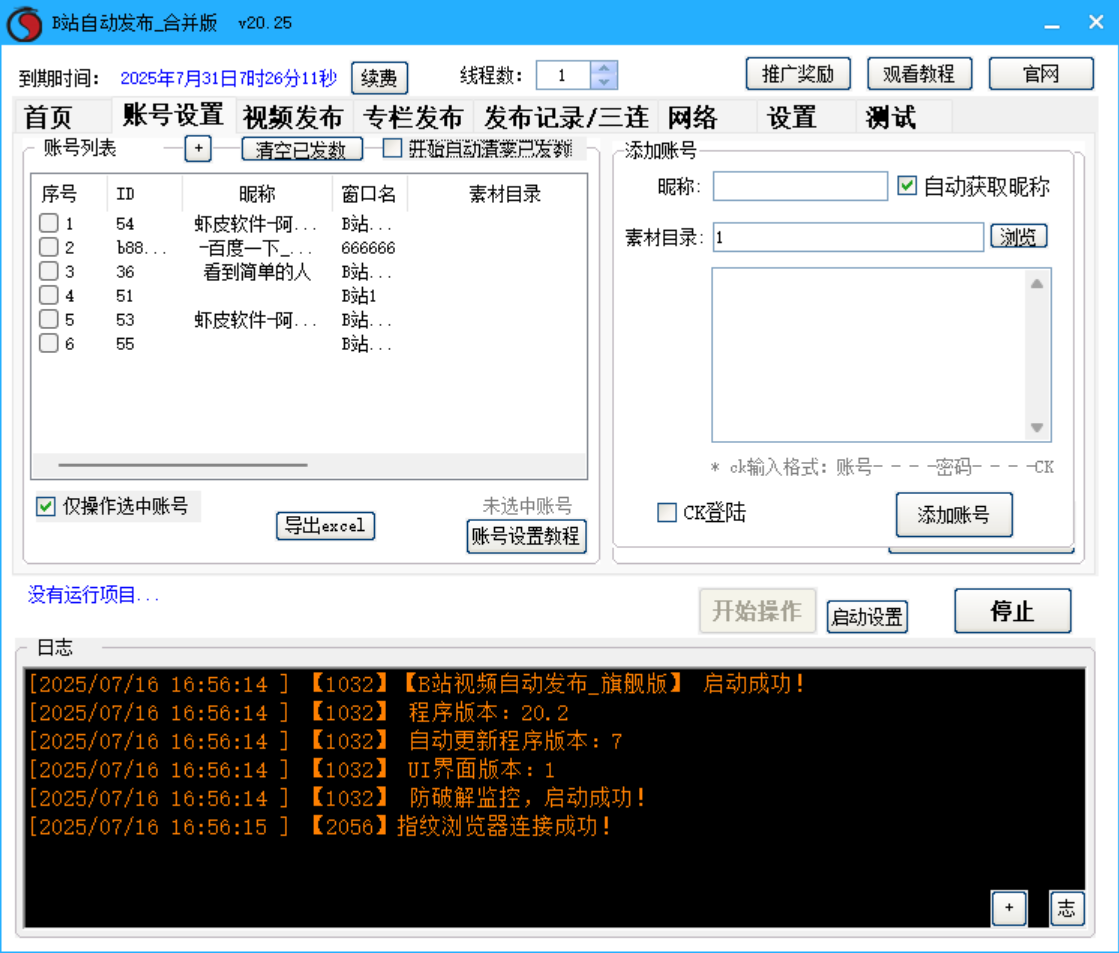Click the 窗口名 column header

[368, 193]
